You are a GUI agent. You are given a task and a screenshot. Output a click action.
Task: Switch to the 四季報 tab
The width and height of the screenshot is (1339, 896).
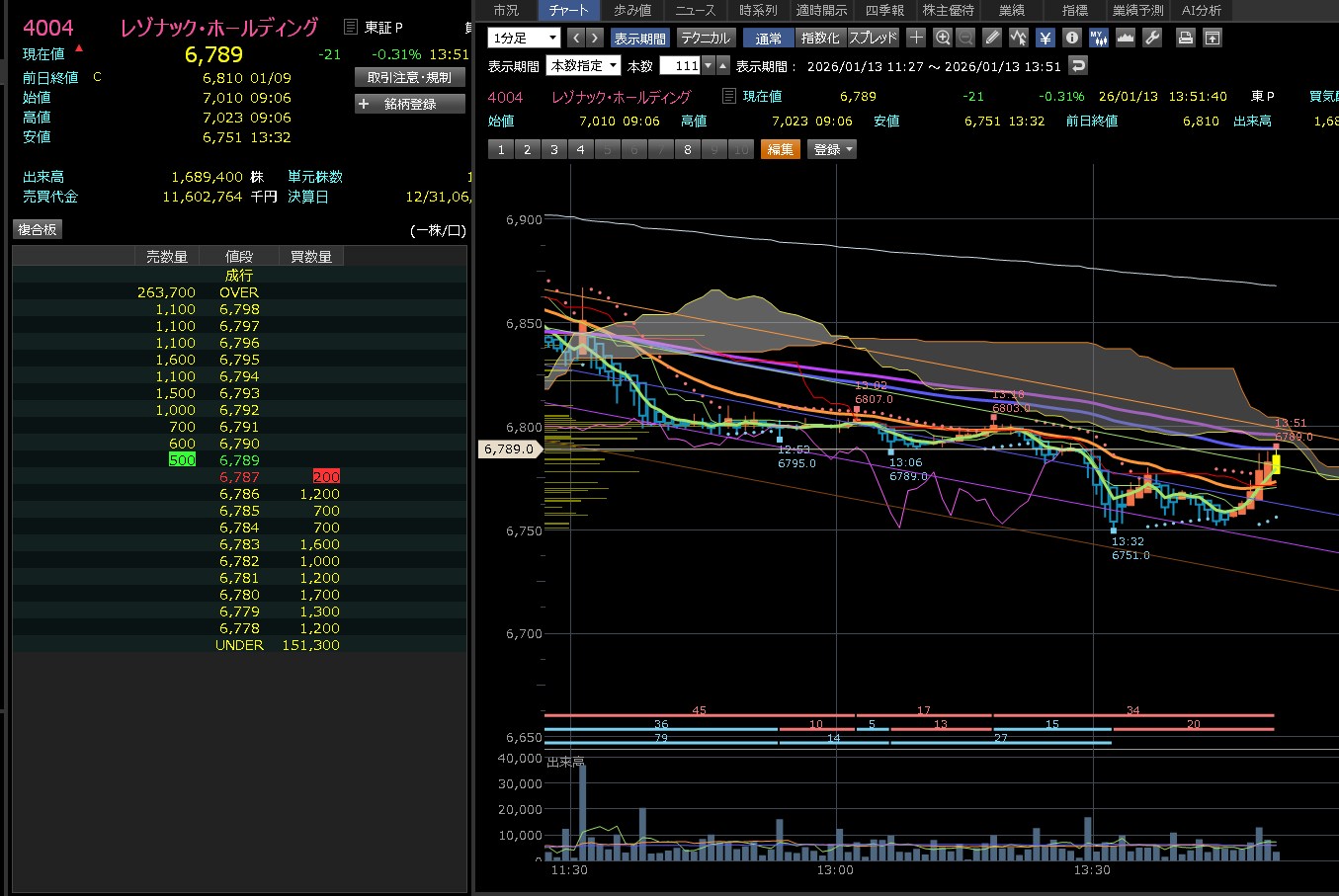pyautogui.click(x=884, y=10)
